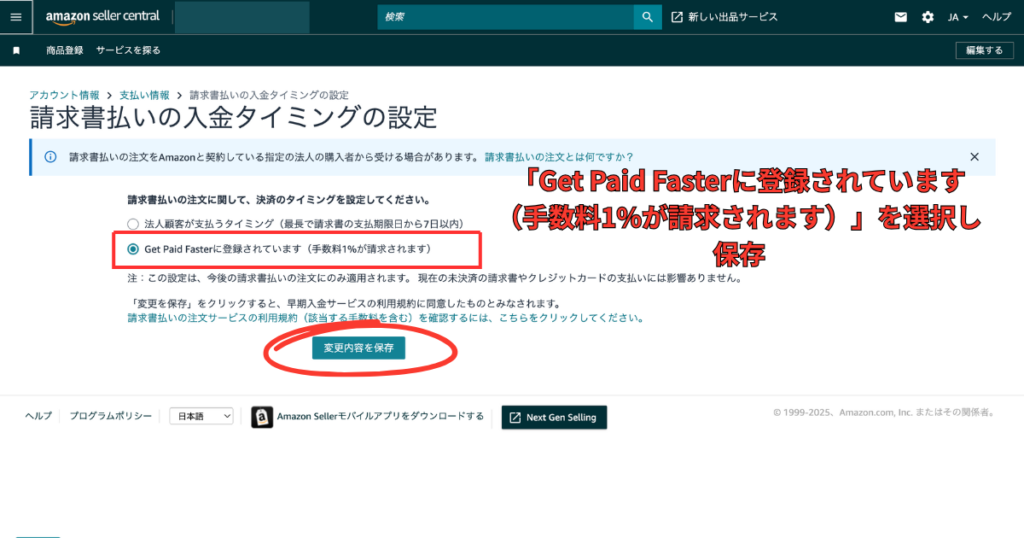Click inside the 検索 search field
1024x538 pixels.
pos(505,17)
